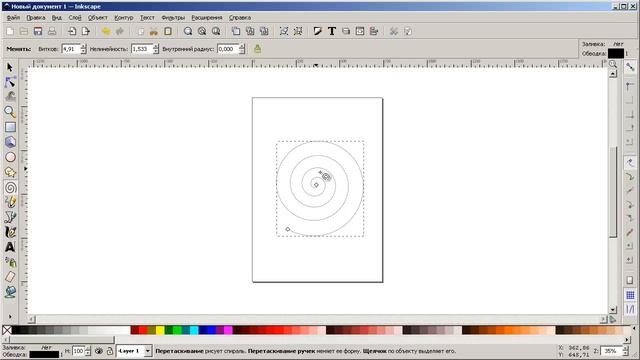Select the 3D Box tool

click(x=10, y=142)
